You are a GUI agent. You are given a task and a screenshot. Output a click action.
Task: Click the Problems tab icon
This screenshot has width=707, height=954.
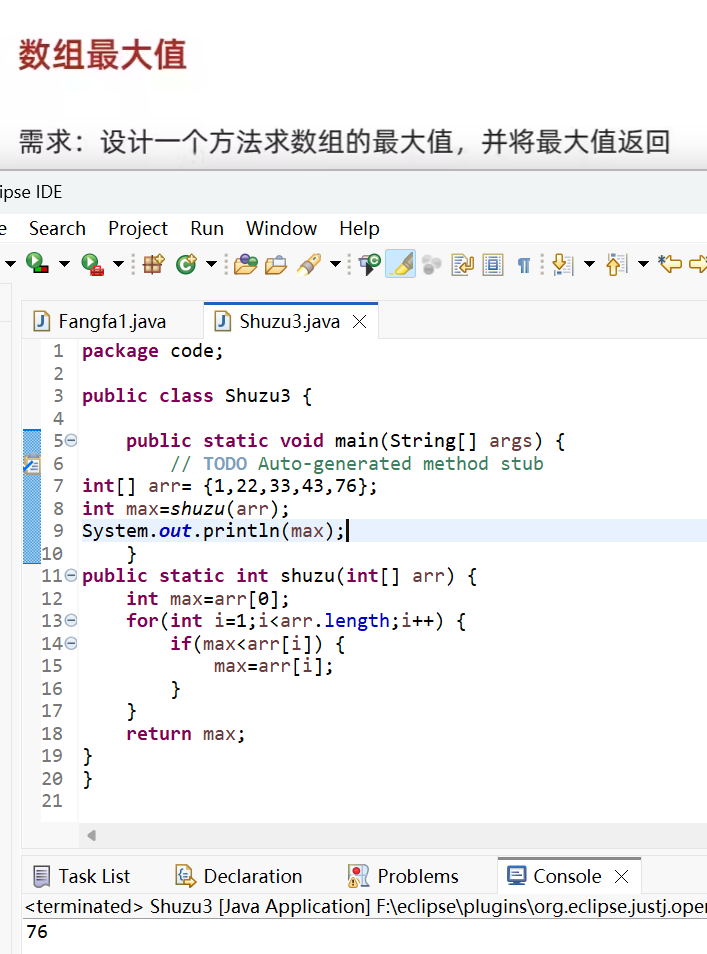358,876
